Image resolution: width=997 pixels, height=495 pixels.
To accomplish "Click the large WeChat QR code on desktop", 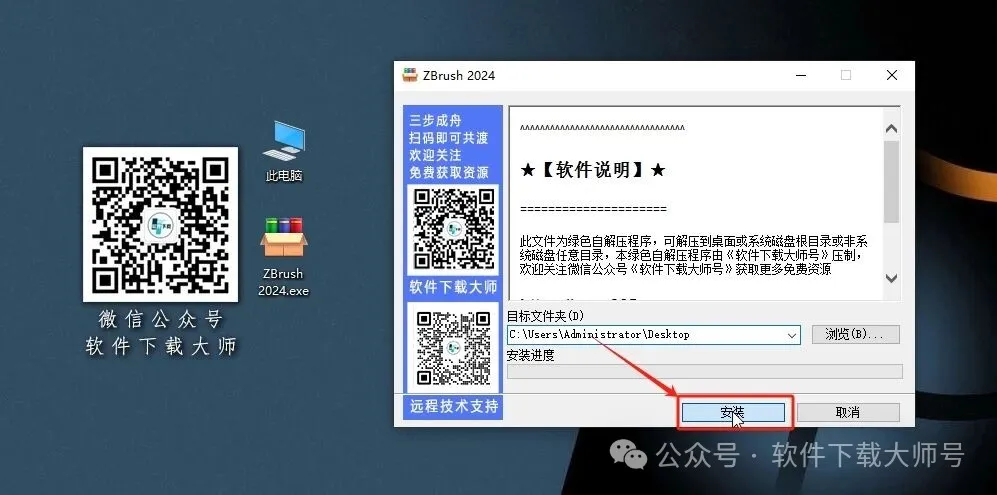I will click(x=160, y=225).
